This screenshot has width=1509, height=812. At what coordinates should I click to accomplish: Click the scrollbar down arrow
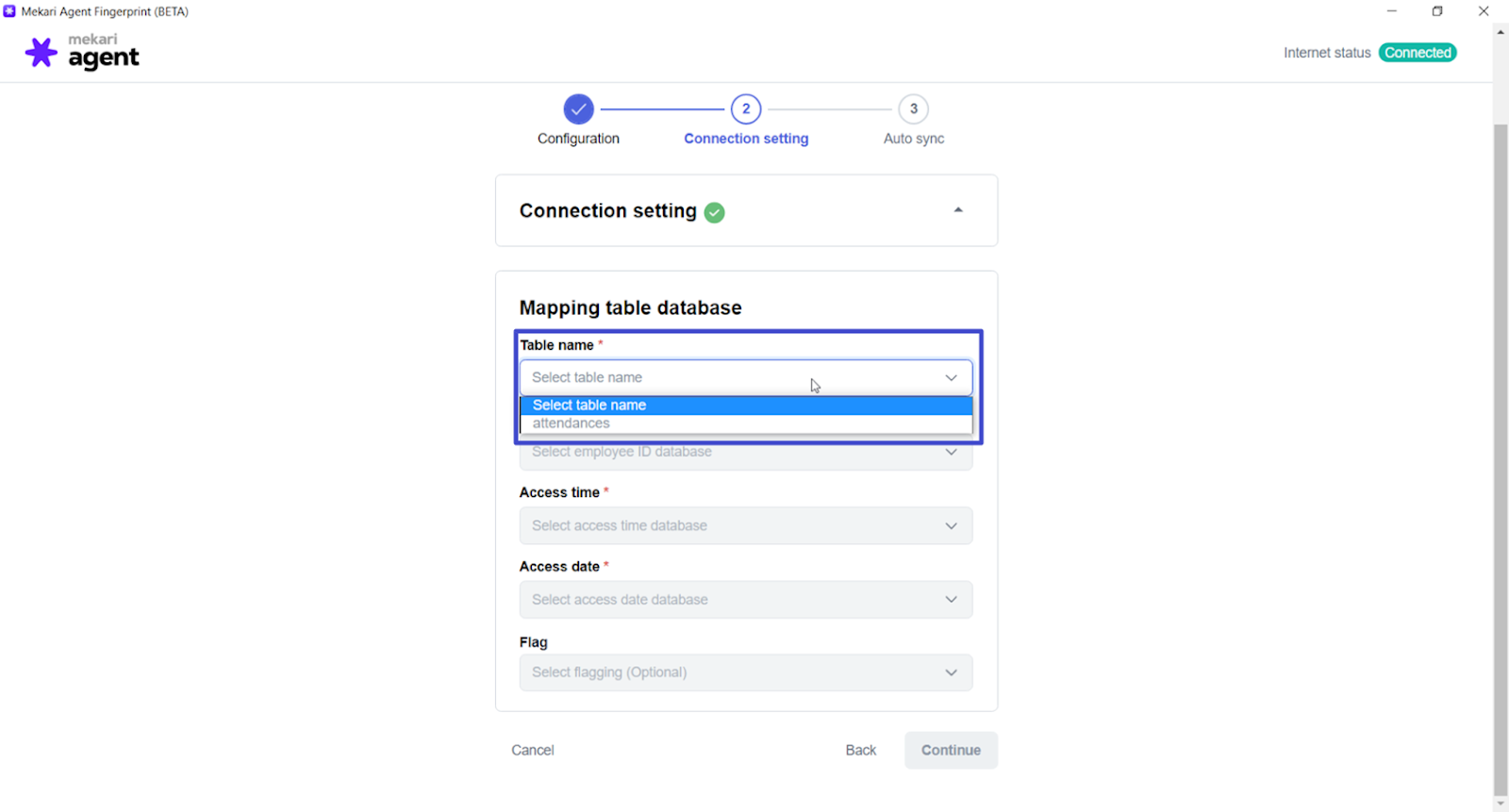point(1501,804)
